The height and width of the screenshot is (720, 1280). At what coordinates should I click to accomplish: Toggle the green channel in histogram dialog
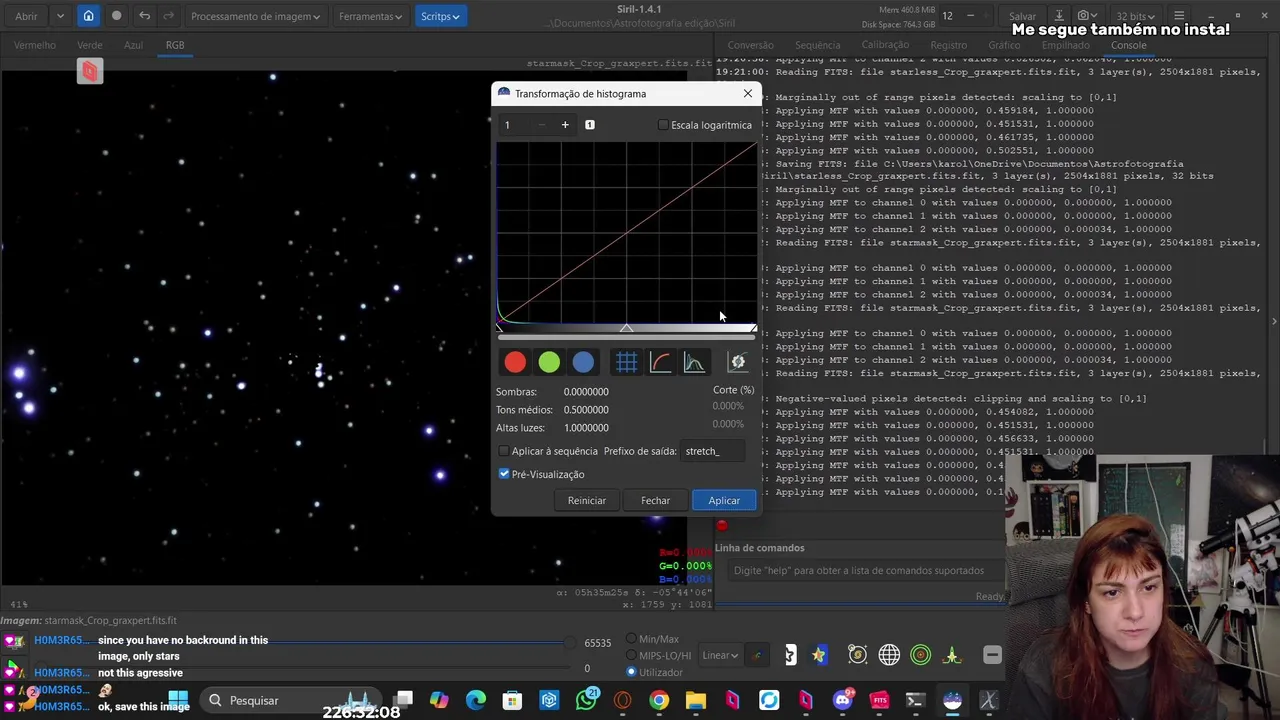549,362
